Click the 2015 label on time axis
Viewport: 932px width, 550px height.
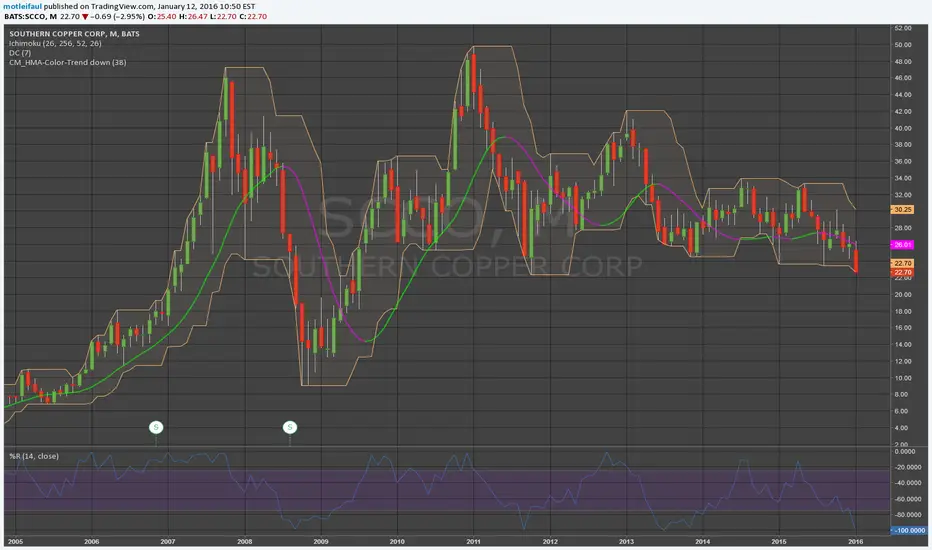coord(779,542)
